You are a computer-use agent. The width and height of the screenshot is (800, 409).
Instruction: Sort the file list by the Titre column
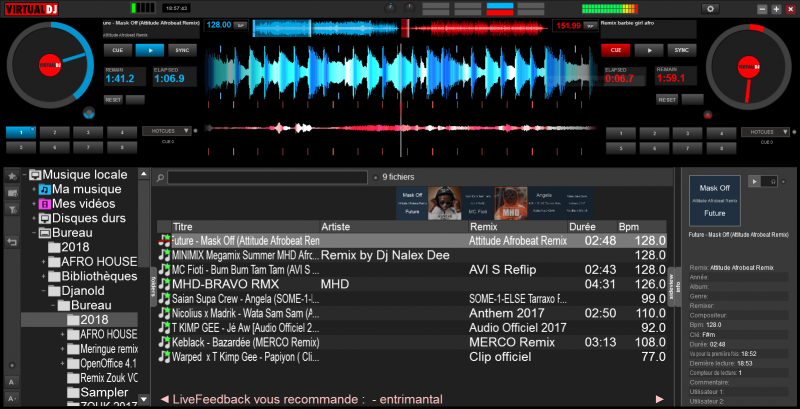245,226
